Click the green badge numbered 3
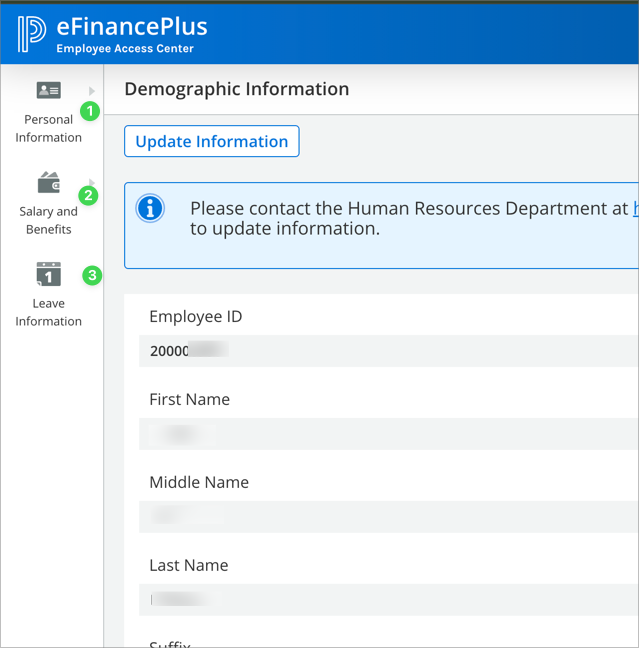The height and width of the screenshot is (648, 639). click(93, 275)
